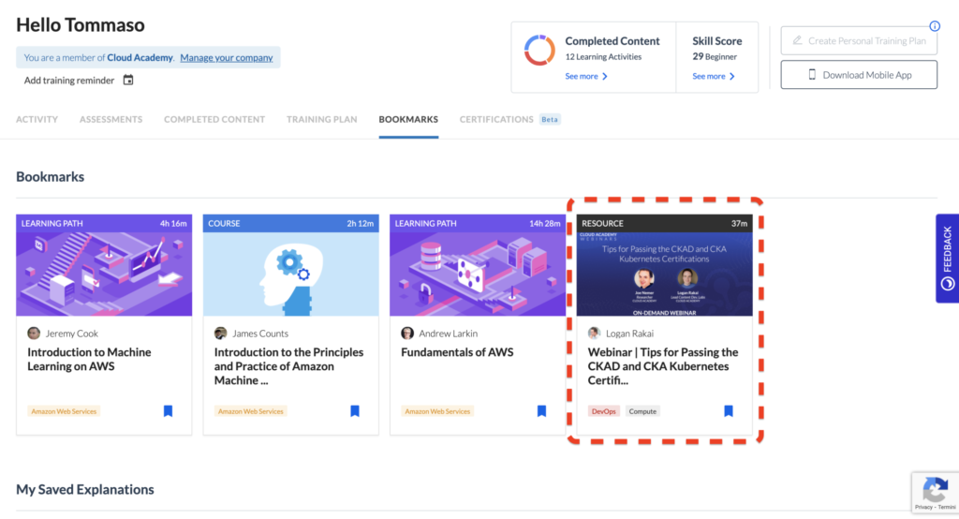Click the Andrew Larkin author name
959x519 pixels.
tap(448, 333)
